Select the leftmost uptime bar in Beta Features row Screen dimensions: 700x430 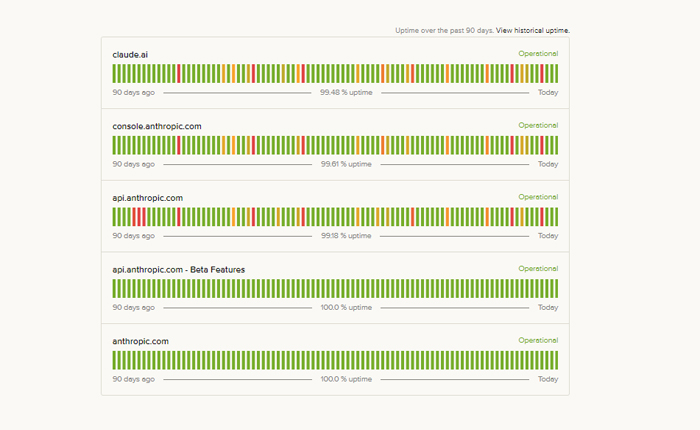pos(115,288)
